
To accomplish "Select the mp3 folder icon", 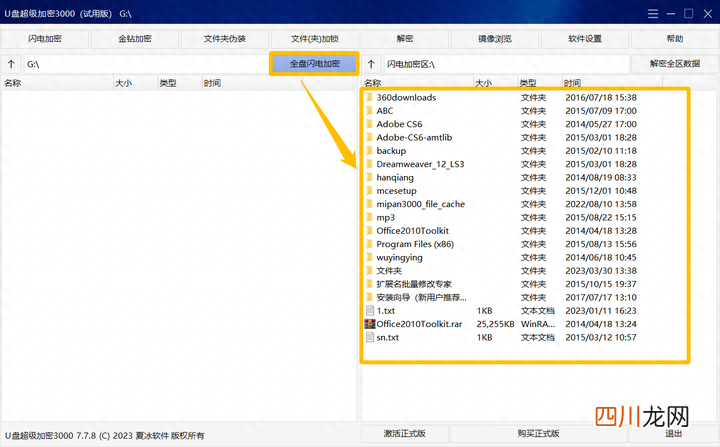I will [x=370, y=217].
